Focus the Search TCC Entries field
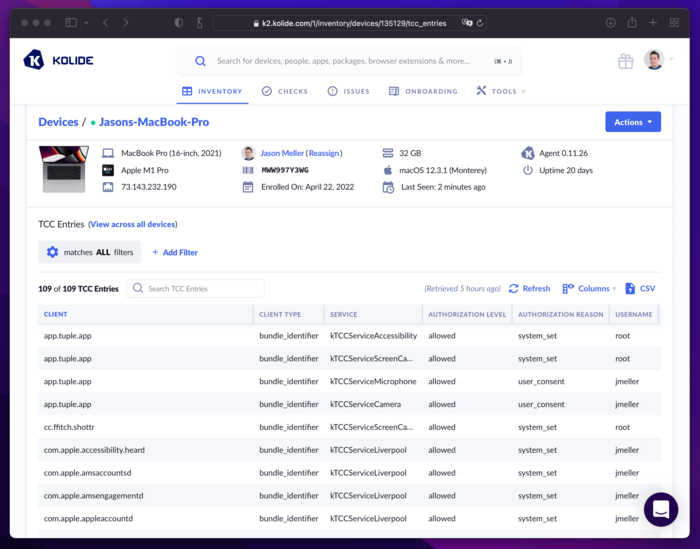 [x=196, y=288]
